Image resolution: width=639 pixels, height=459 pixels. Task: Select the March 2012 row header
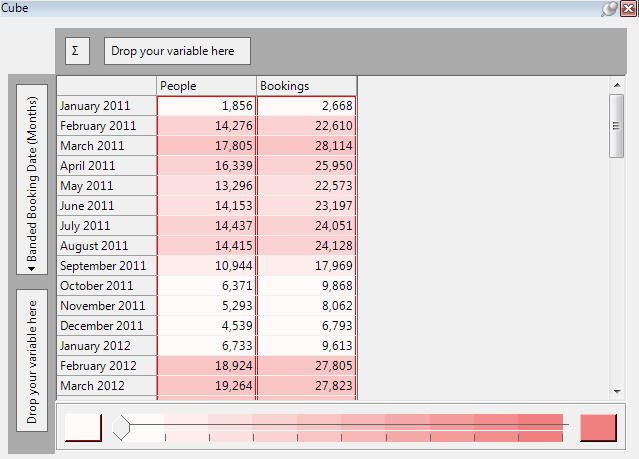pyautogui.click(x=107, y=386)
